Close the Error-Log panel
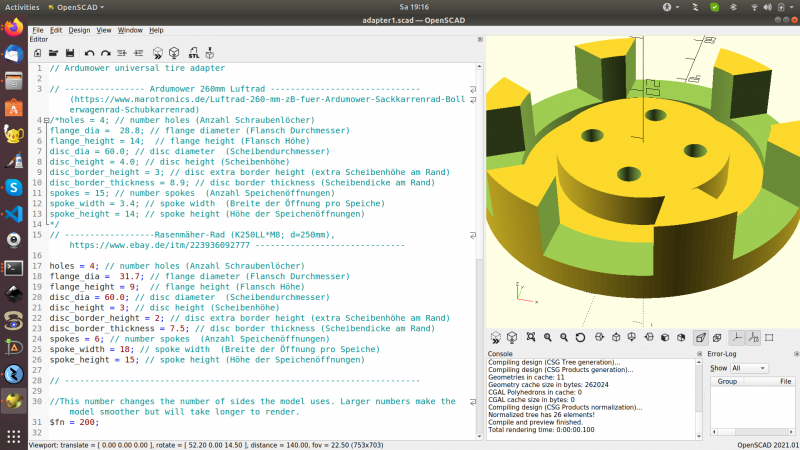 click(x=796, y=354)
